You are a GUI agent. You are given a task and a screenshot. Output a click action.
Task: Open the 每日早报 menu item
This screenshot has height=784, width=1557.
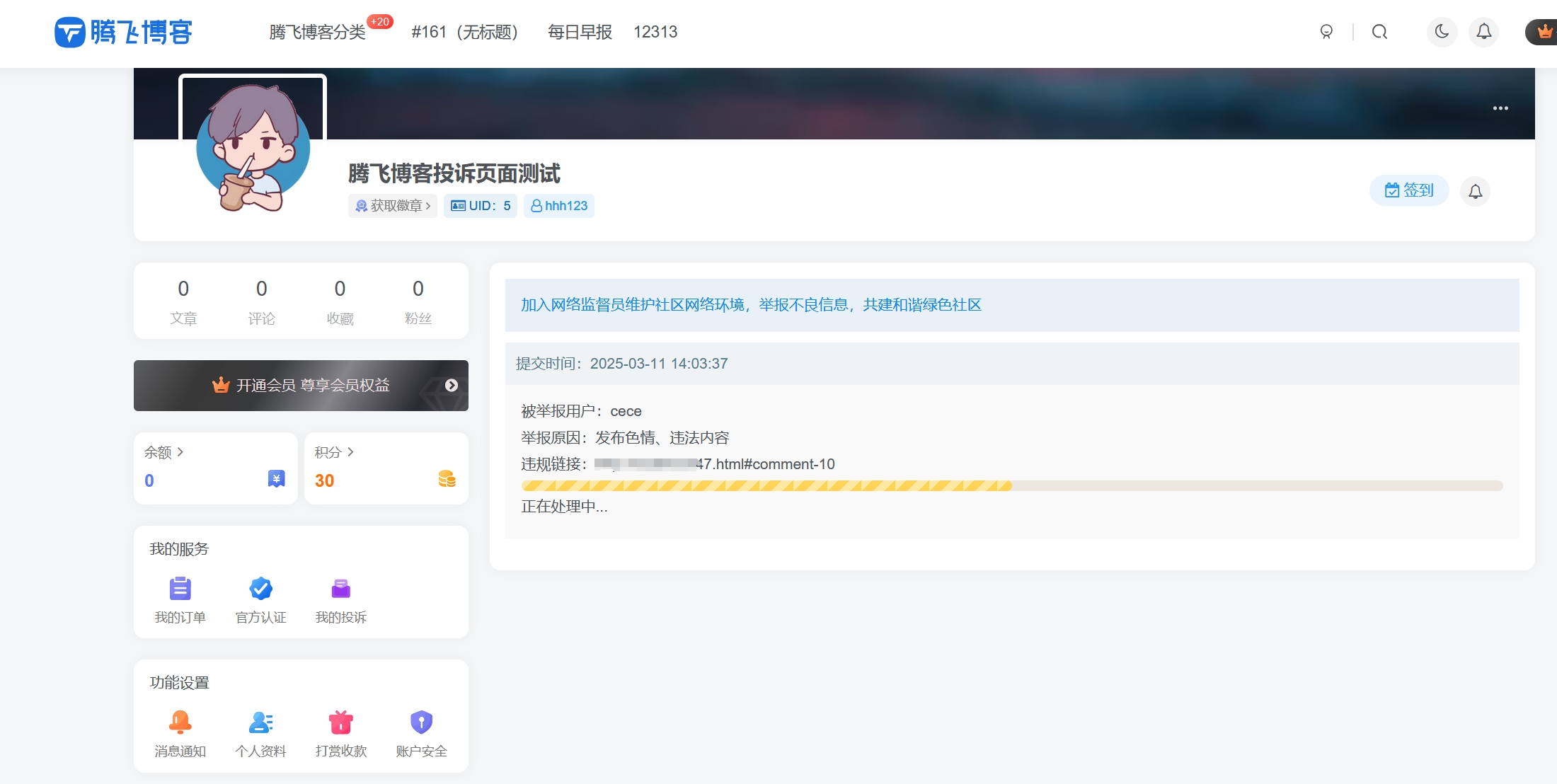click(x=579, y=32)
